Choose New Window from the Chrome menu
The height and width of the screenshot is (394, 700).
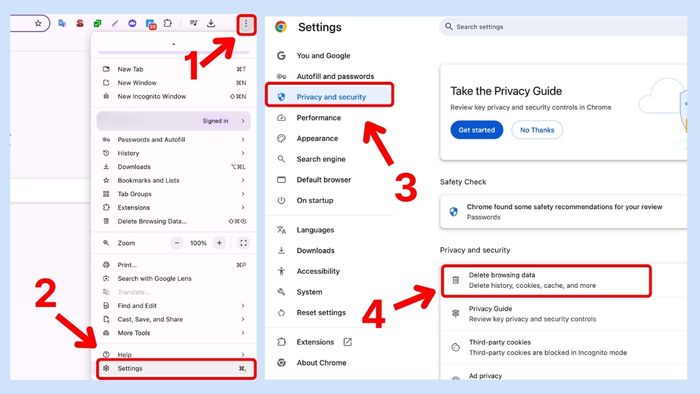click(x=174, y=83)
